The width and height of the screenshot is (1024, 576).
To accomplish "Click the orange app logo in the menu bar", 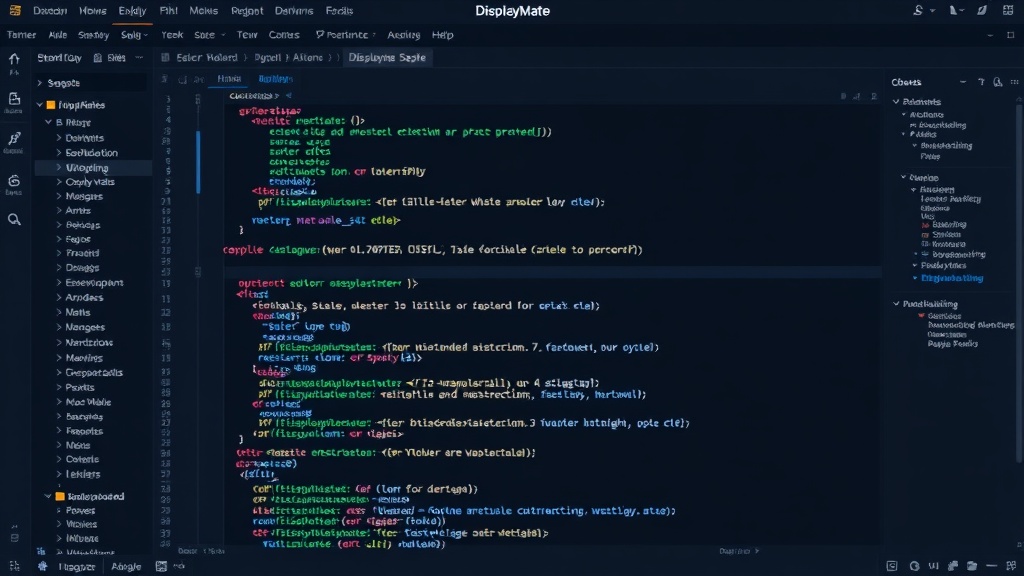I will click(x=14, y=10).
